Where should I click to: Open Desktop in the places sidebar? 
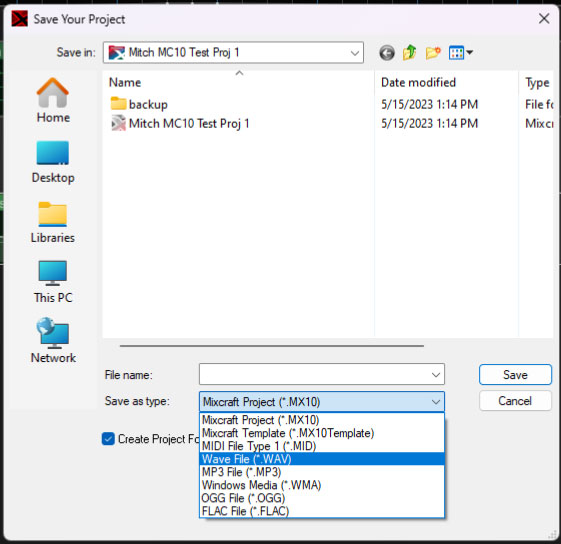pos(53,162)
